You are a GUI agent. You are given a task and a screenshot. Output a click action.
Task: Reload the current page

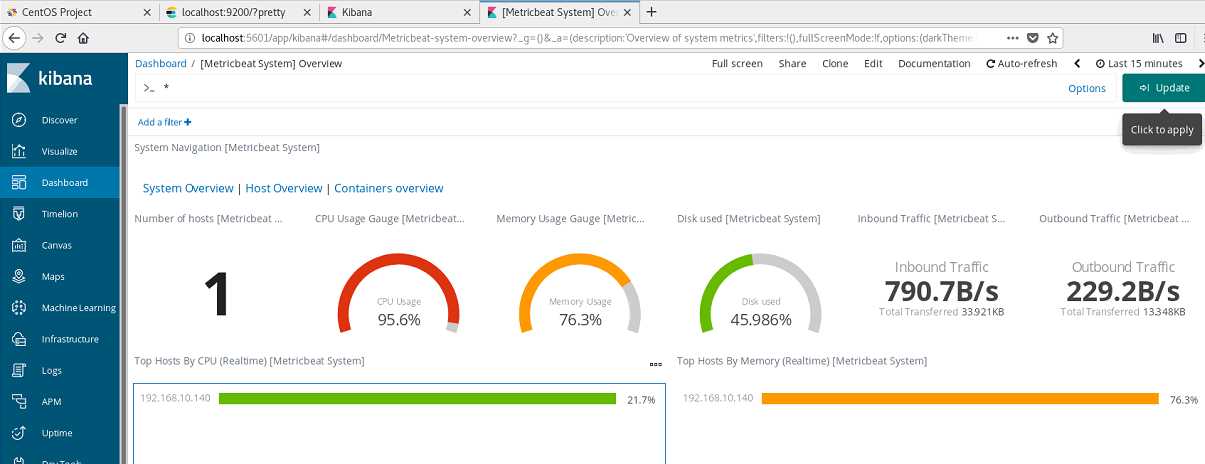pos(61,38)
